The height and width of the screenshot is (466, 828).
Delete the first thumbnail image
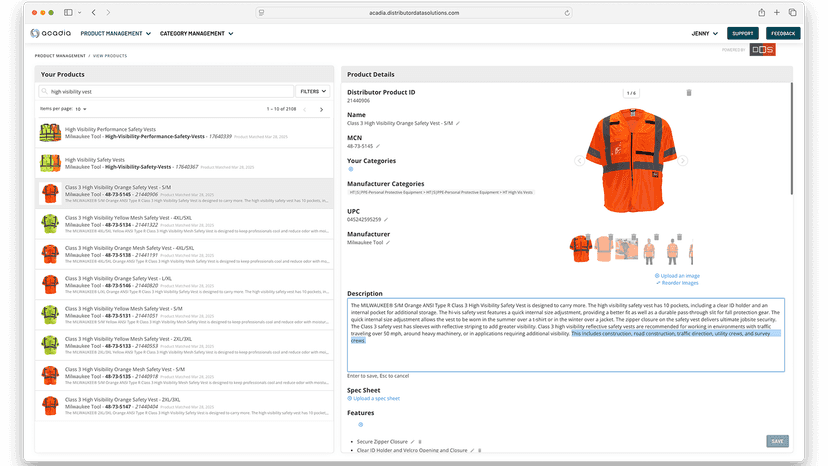[588, 237]
